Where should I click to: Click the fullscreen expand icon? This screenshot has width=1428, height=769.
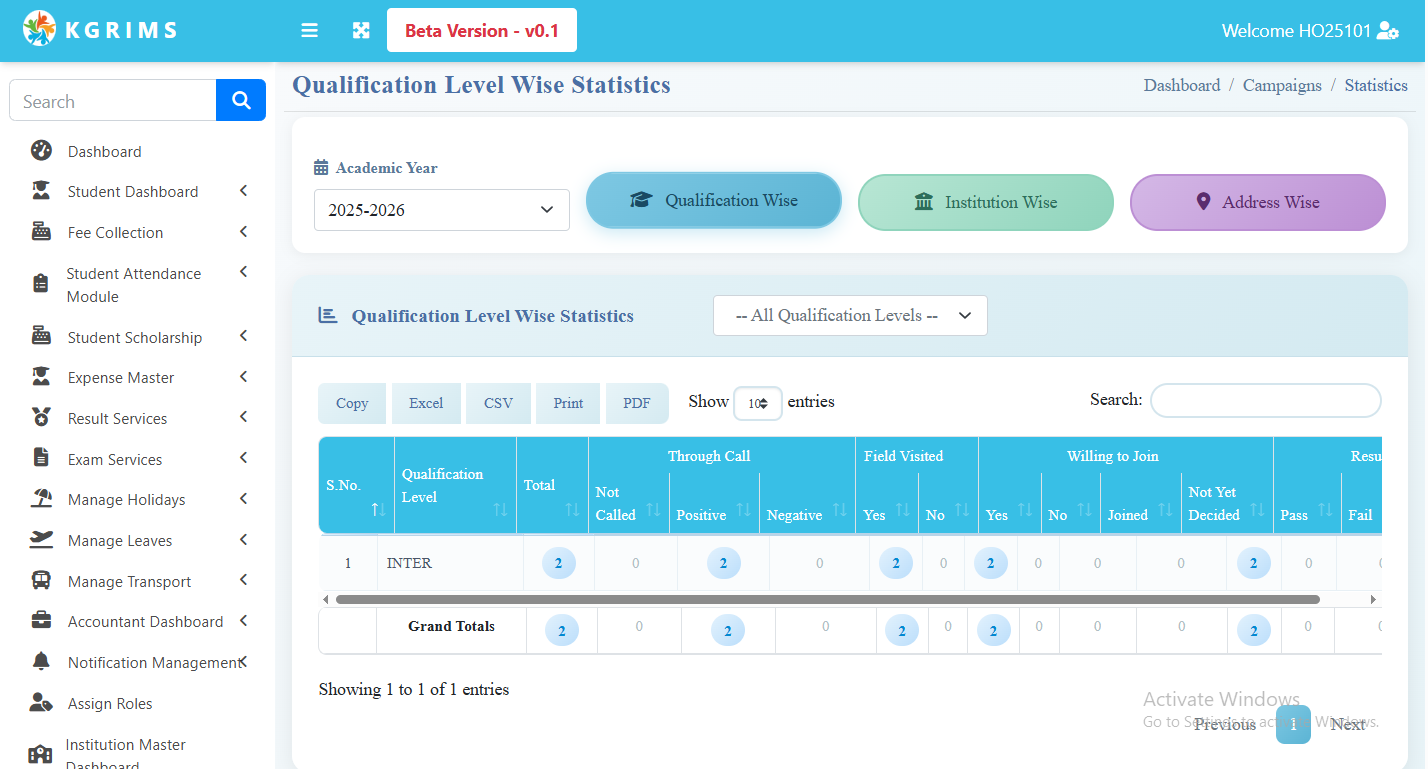(361, 31)
